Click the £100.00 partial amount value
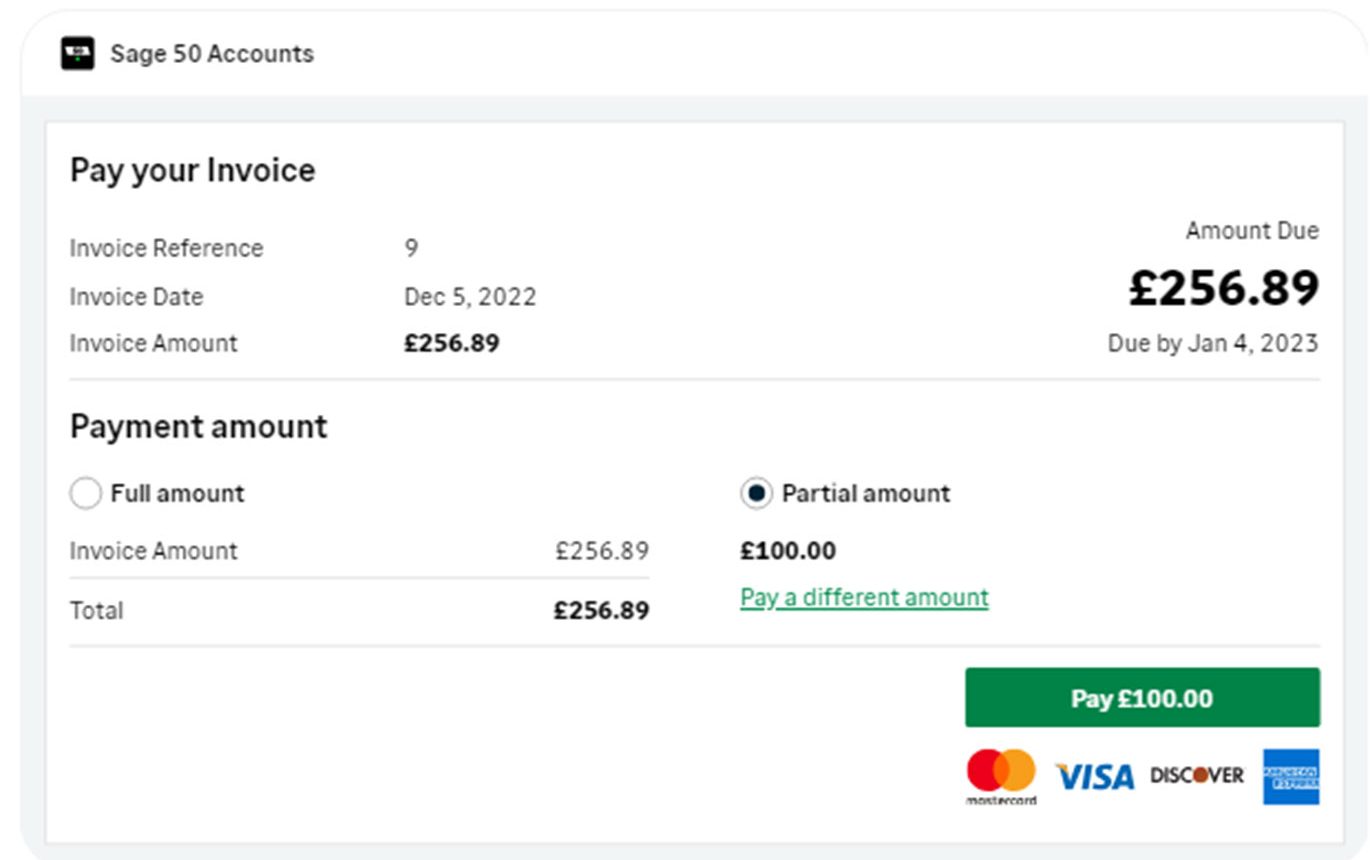Screen dimensions: 1370x860 [788, 551]
